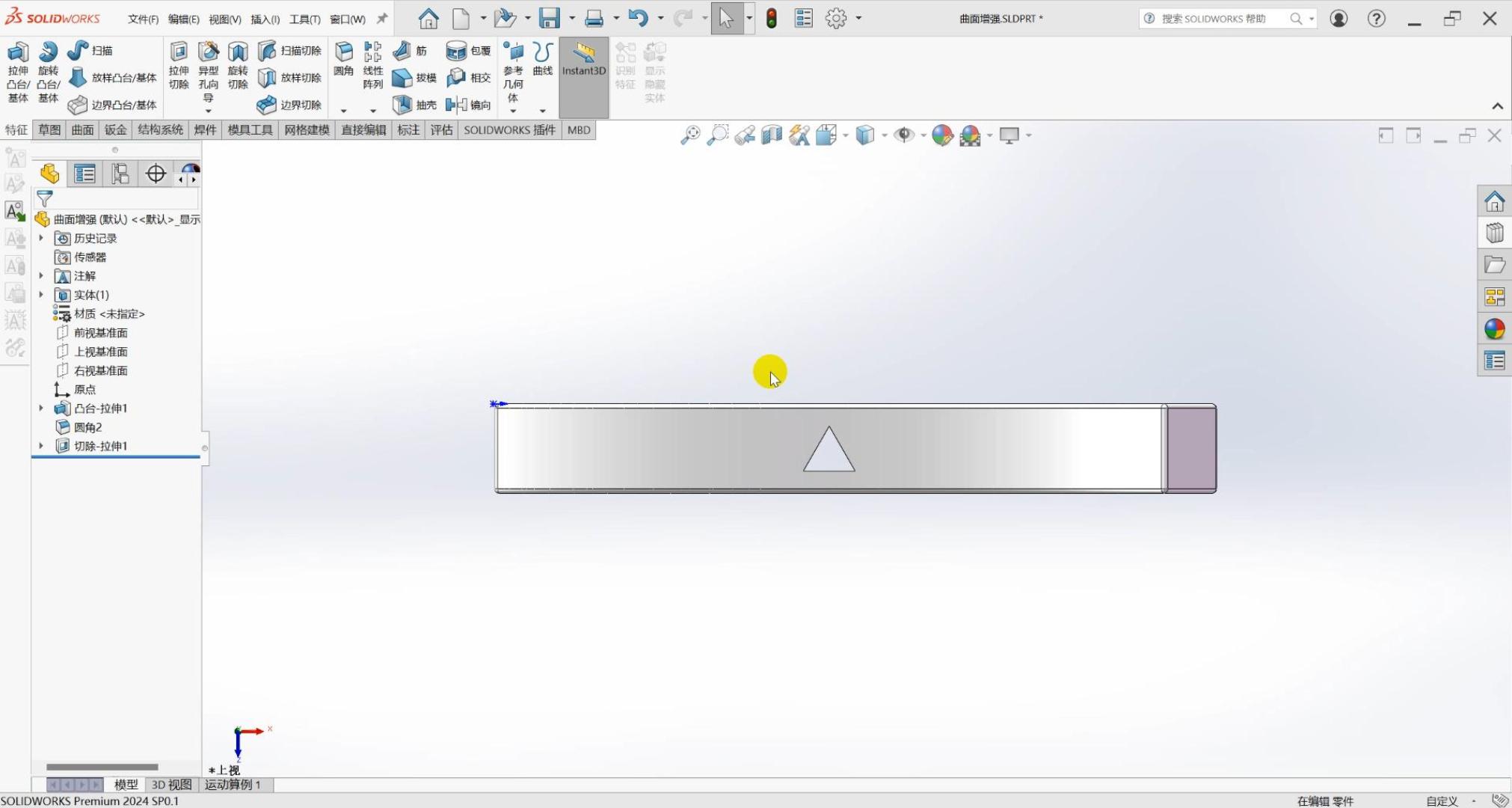Image resolution: width=1512 pixels, height=808 pixels.
Task: Select the 前视基准面 plane in the tree
Action: coord(100,333)
